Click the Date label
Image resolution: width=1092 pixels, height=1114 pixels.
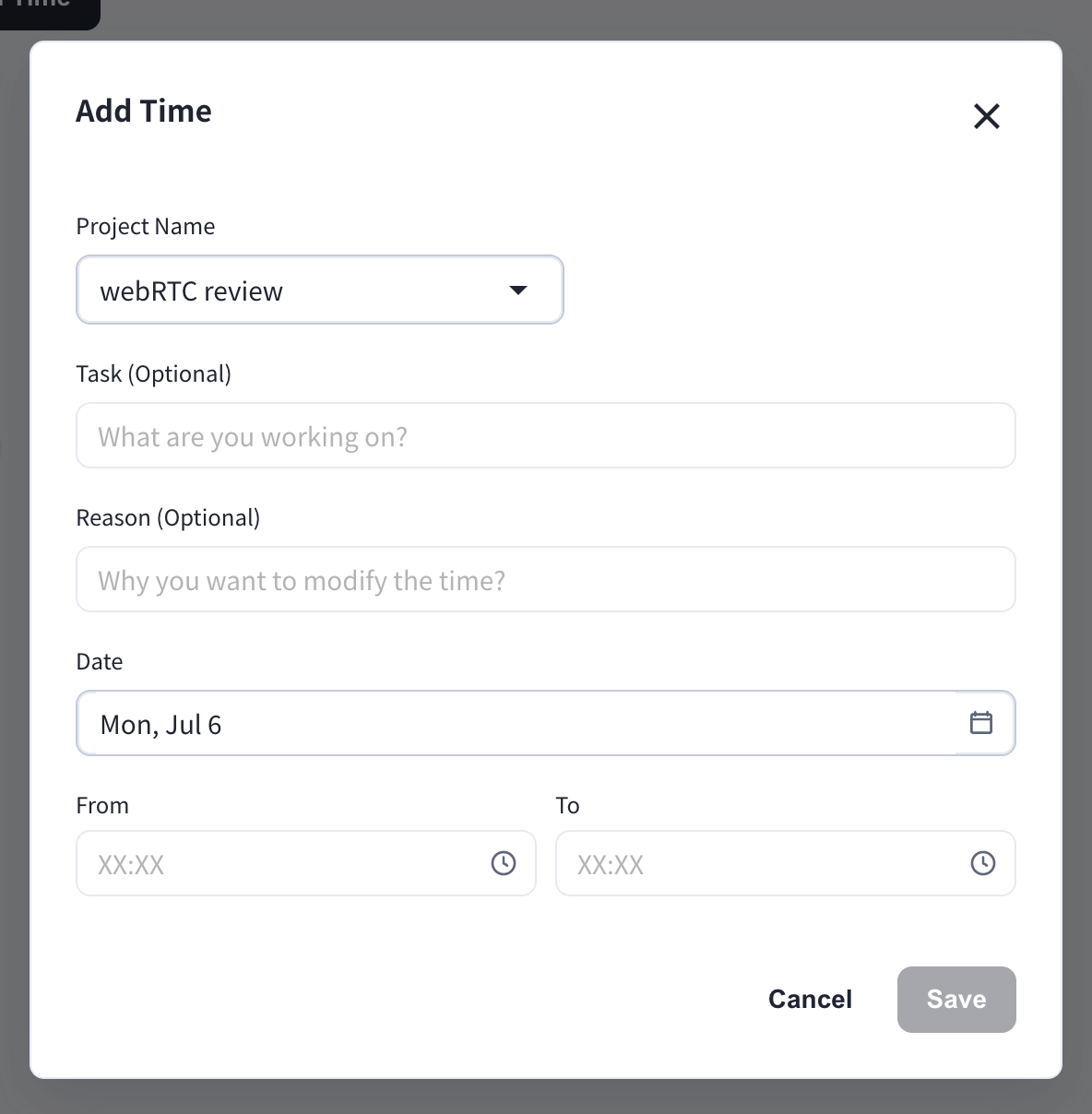tap(100, 661)
